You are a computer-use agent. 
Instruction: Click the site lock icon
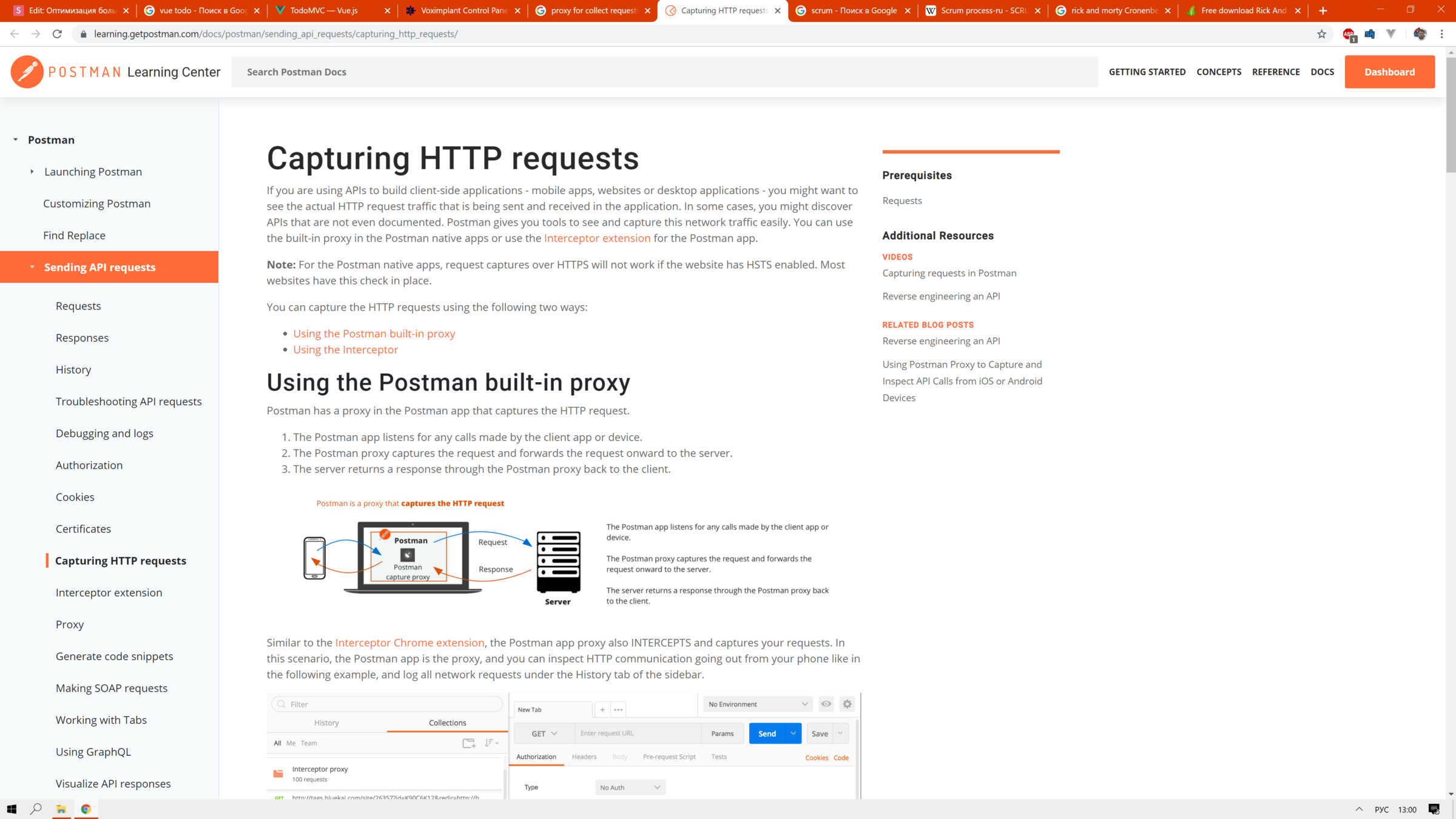point(84,34)
